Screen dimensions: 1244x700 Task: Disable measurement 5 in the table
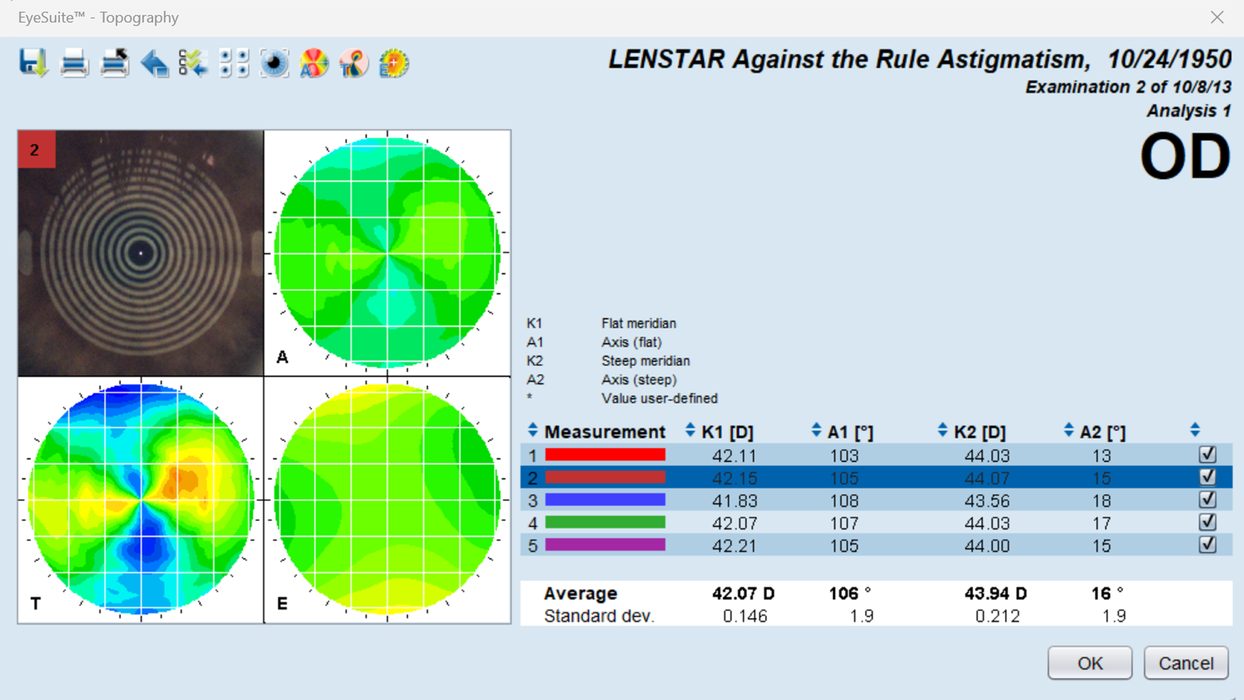[x=1208, y=545]
